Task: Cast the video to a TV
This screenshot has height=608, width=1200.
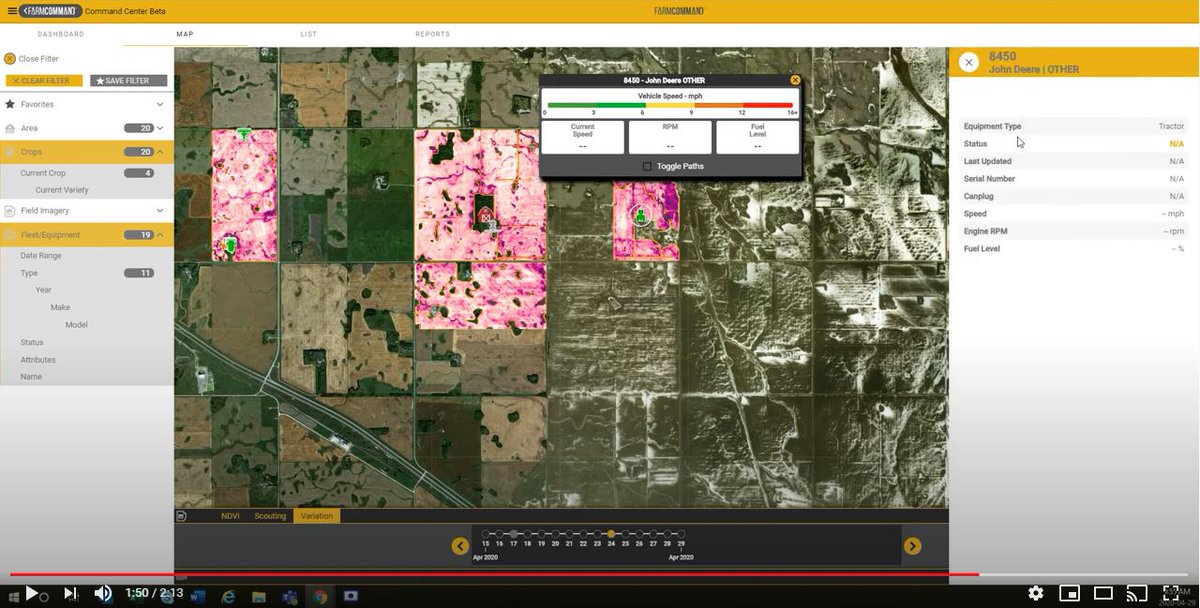Action: tap(1137, 593)
